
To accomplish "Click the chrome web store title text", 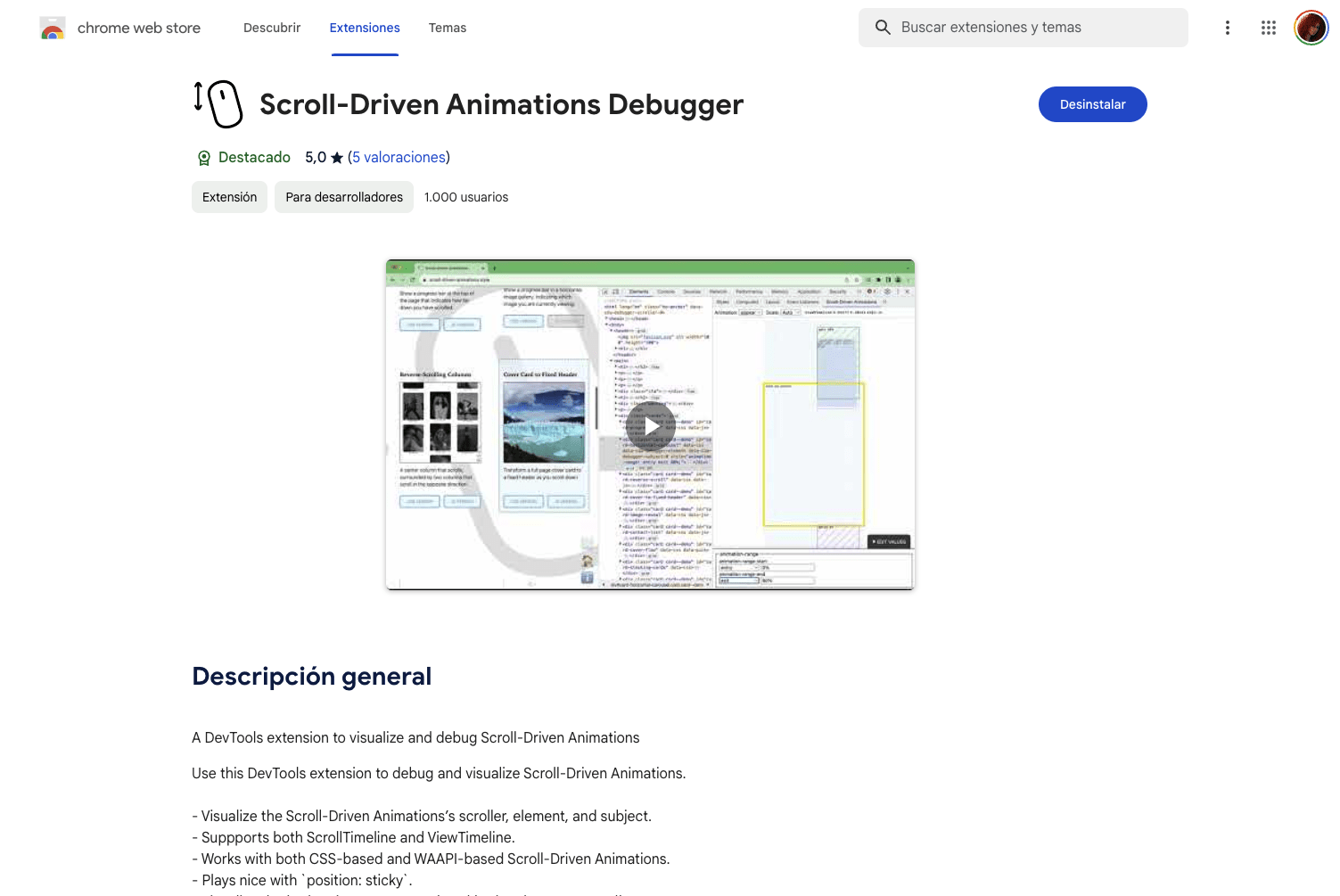I will [139, 28].
